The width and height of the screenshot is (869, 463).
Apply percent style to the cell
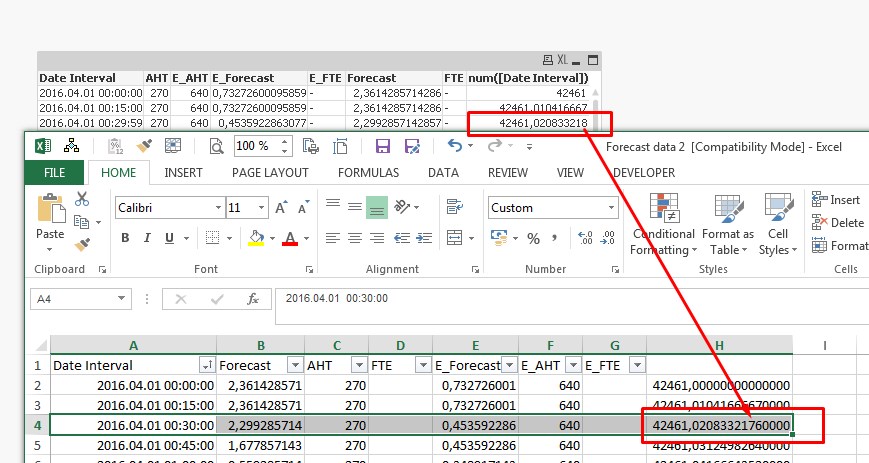coord(533,238)
